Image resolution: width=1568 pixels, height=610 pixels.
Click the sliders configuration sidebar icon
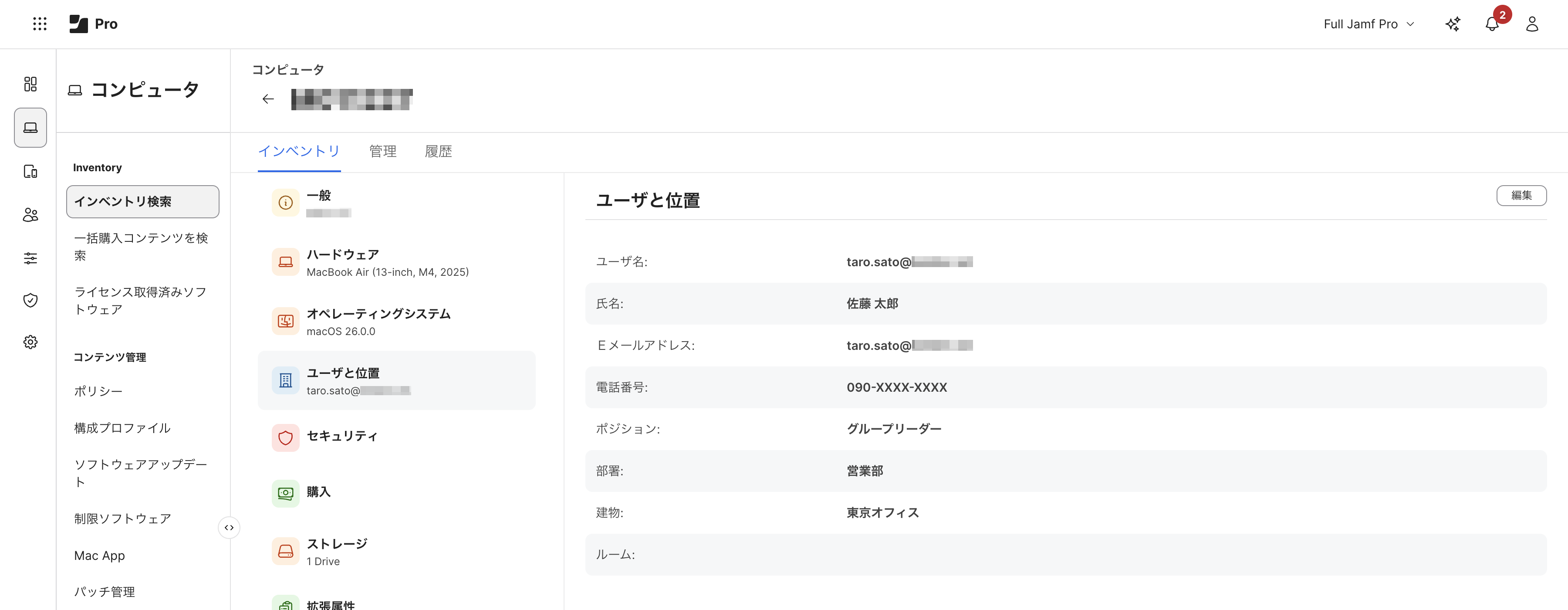tap(30, 258)
